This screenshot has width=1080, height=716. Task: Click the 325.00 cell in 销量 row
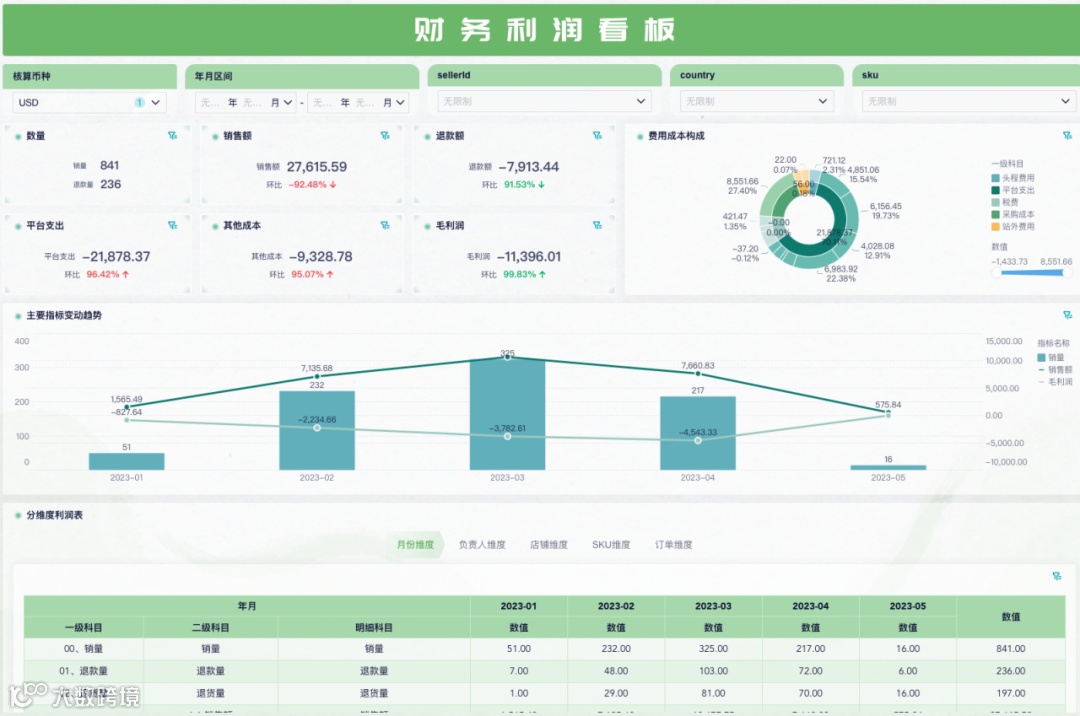[x=714, y=649]
